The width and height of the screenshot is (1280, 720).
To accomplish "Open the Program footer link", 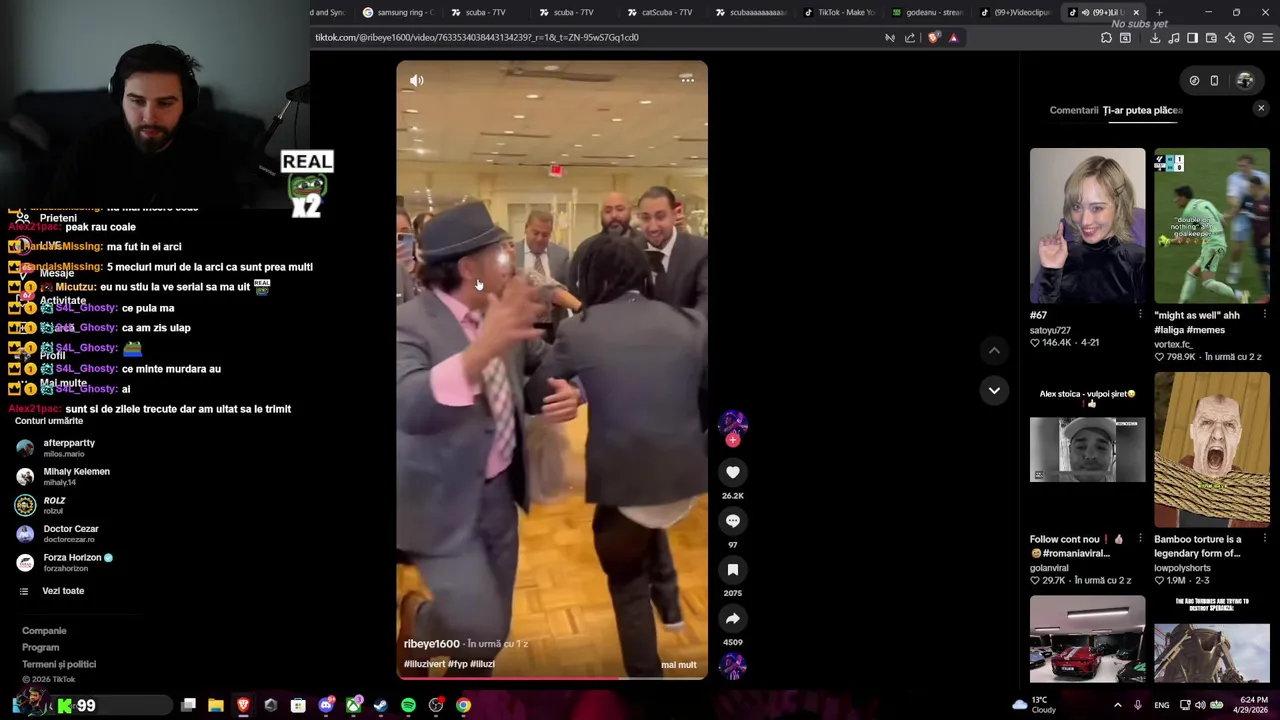I will coord(41,648).
